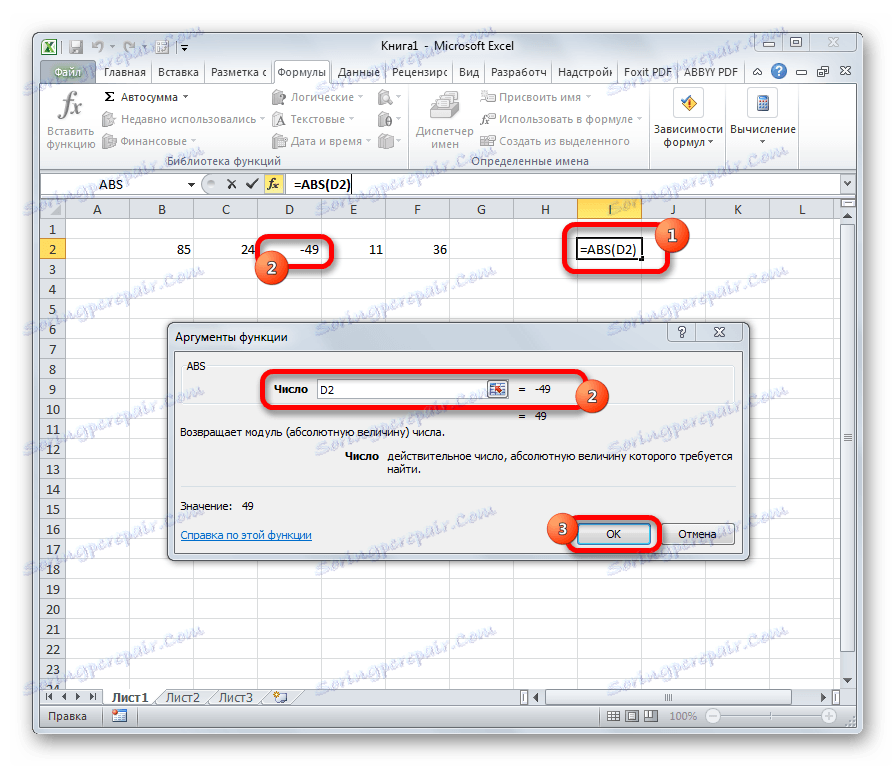Viewport: 896px width, 767px height.
Task: Select the Лист2 sheet tab
Action: [x=182, y=697]
